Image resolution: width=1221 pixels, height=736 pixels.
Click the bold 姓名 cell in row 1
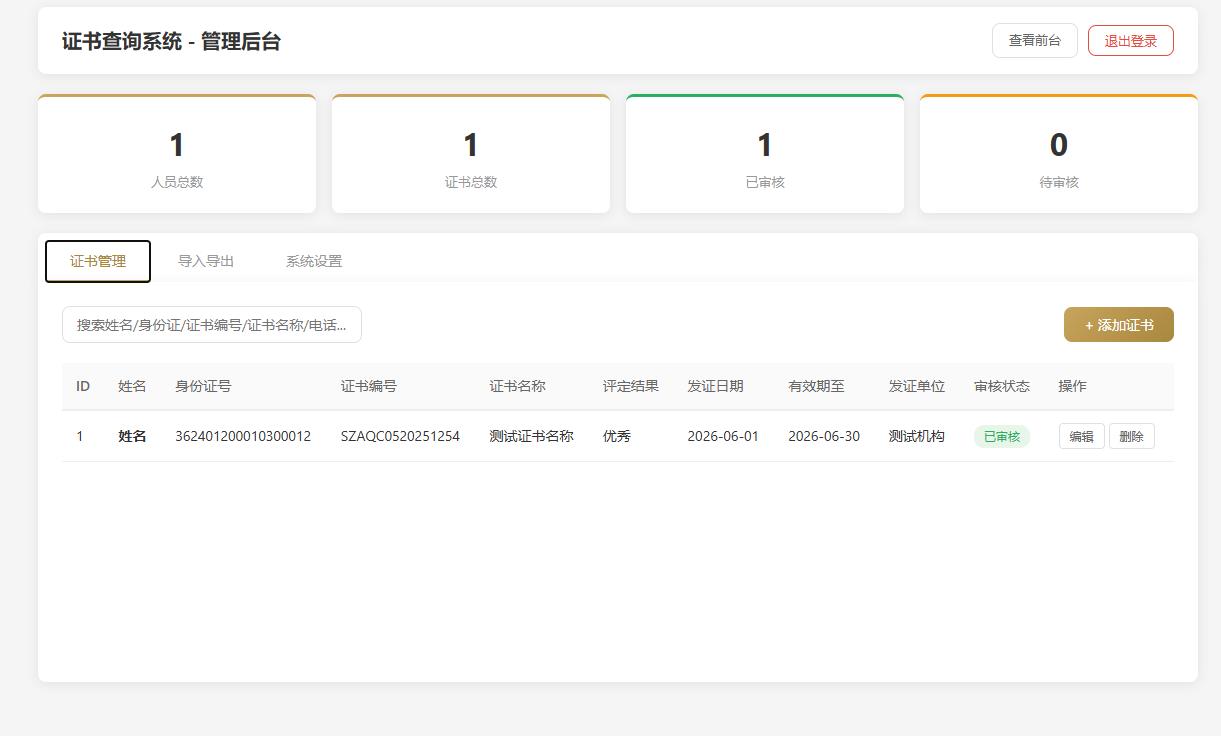coord(132,436)
